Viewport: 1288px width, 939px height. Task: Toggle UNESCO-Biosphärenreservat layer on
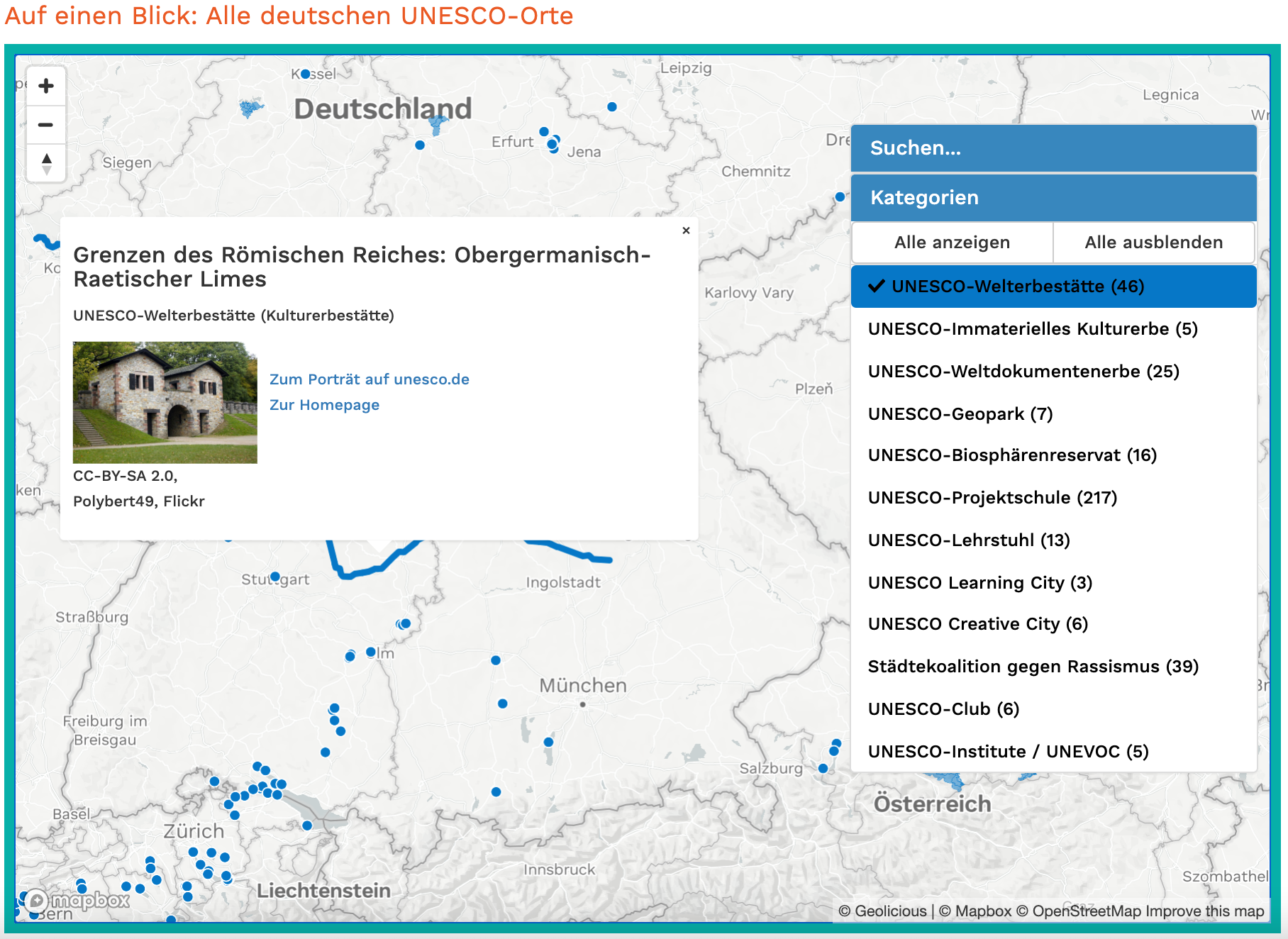click(1012, 455)
